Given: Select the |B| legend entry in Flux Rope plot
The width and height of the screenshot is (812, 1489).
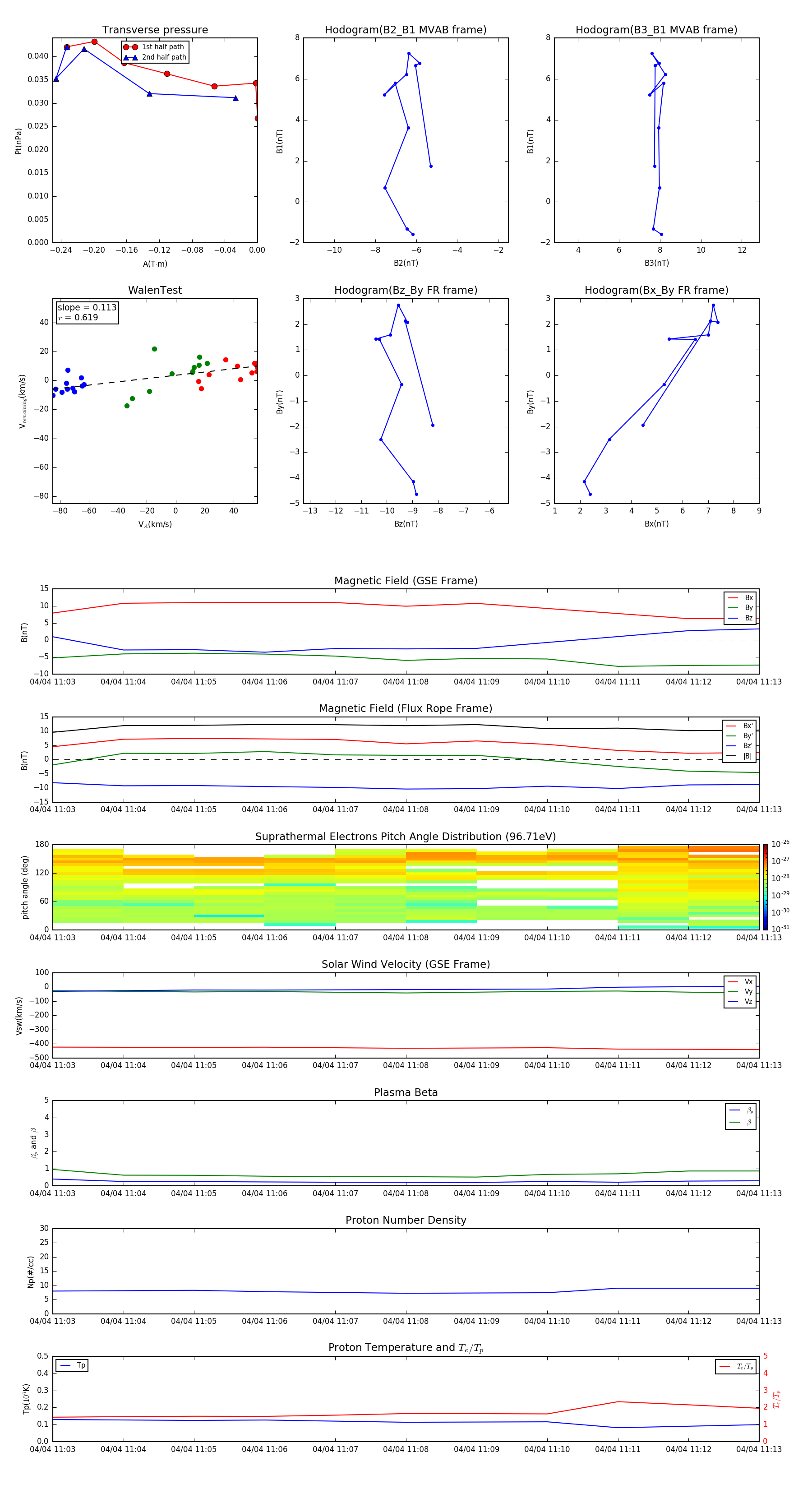Looking at the screenshot, I should [740, 756].
